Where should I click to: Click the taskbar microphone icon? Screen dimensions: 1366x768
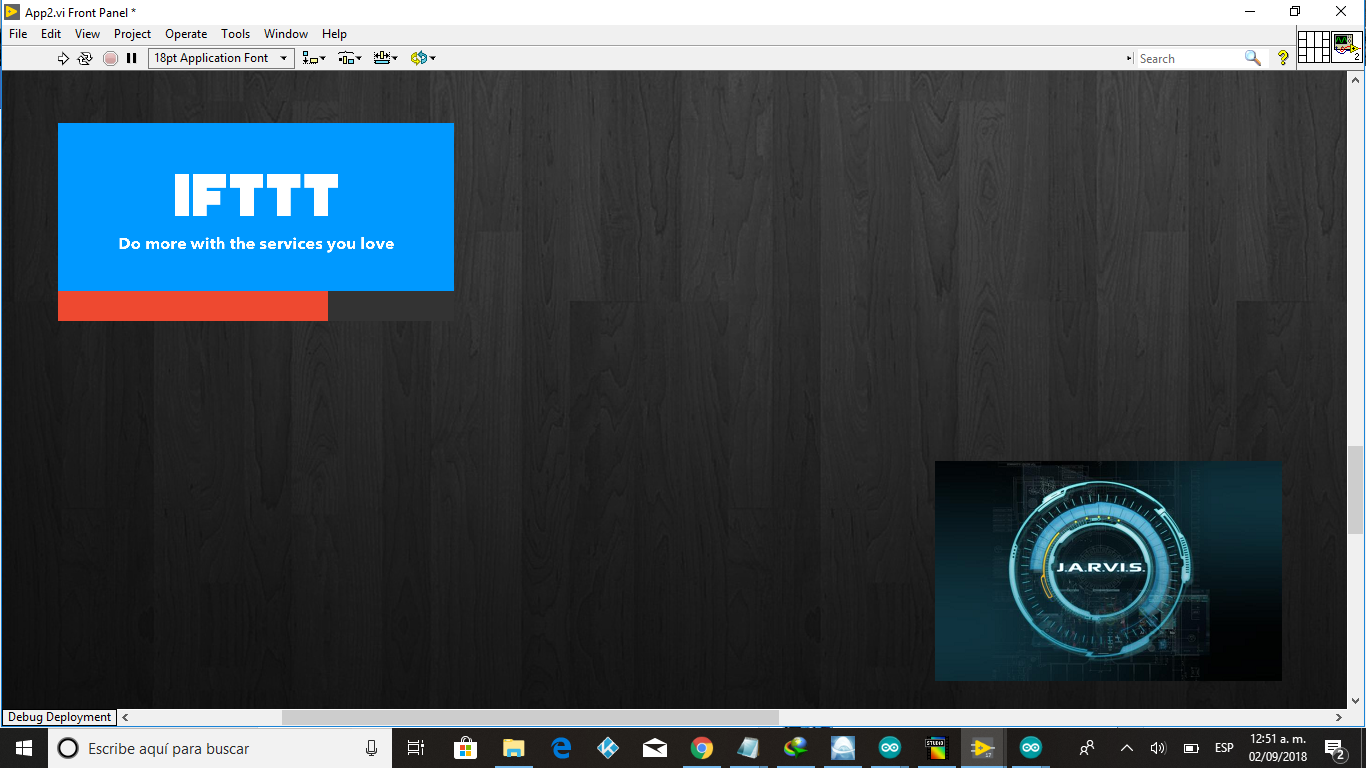[371, 748]
